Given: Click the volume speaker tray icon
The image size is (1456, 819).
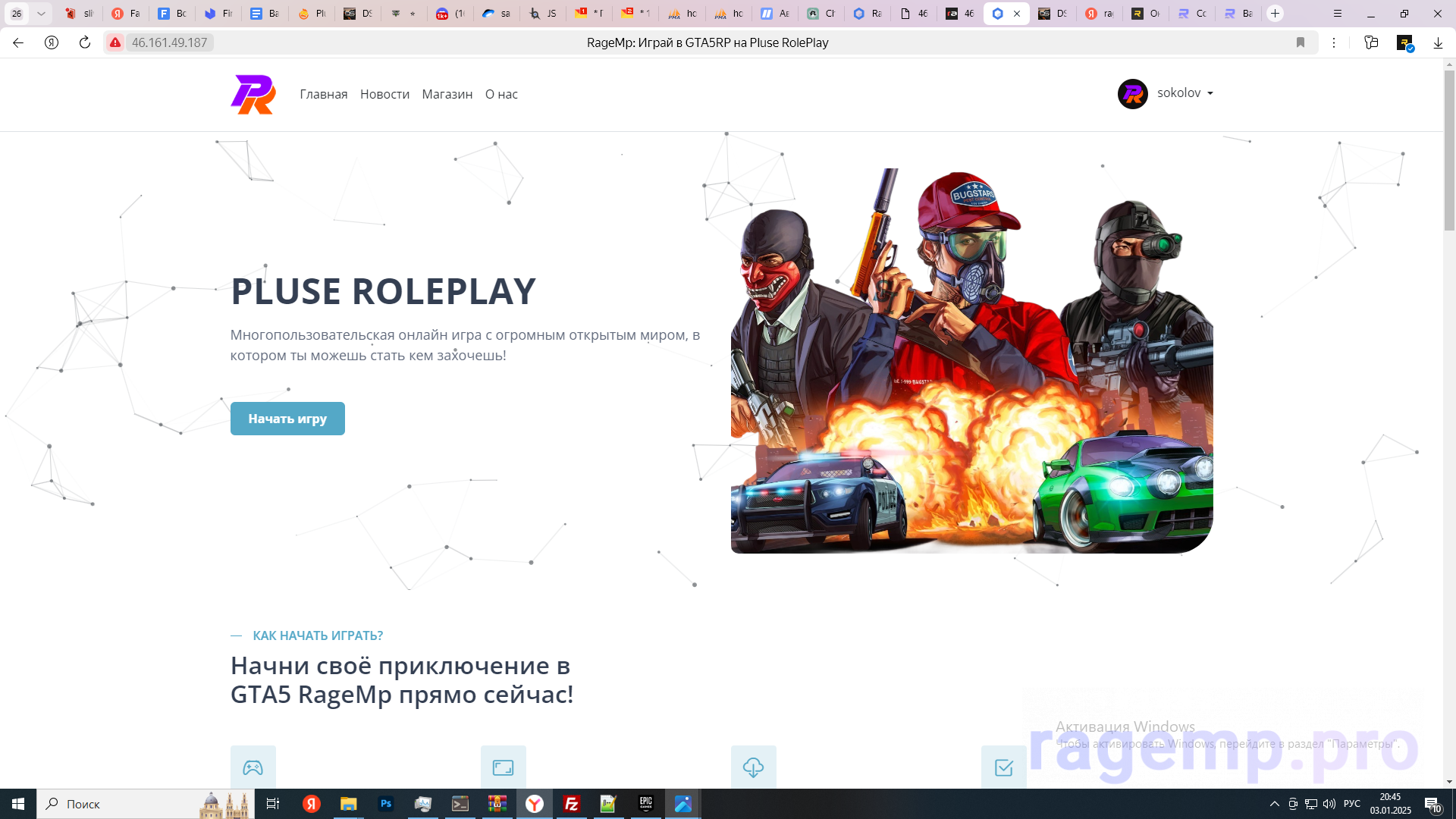Looking at the screenshot, I should (x=1329, y=804).
